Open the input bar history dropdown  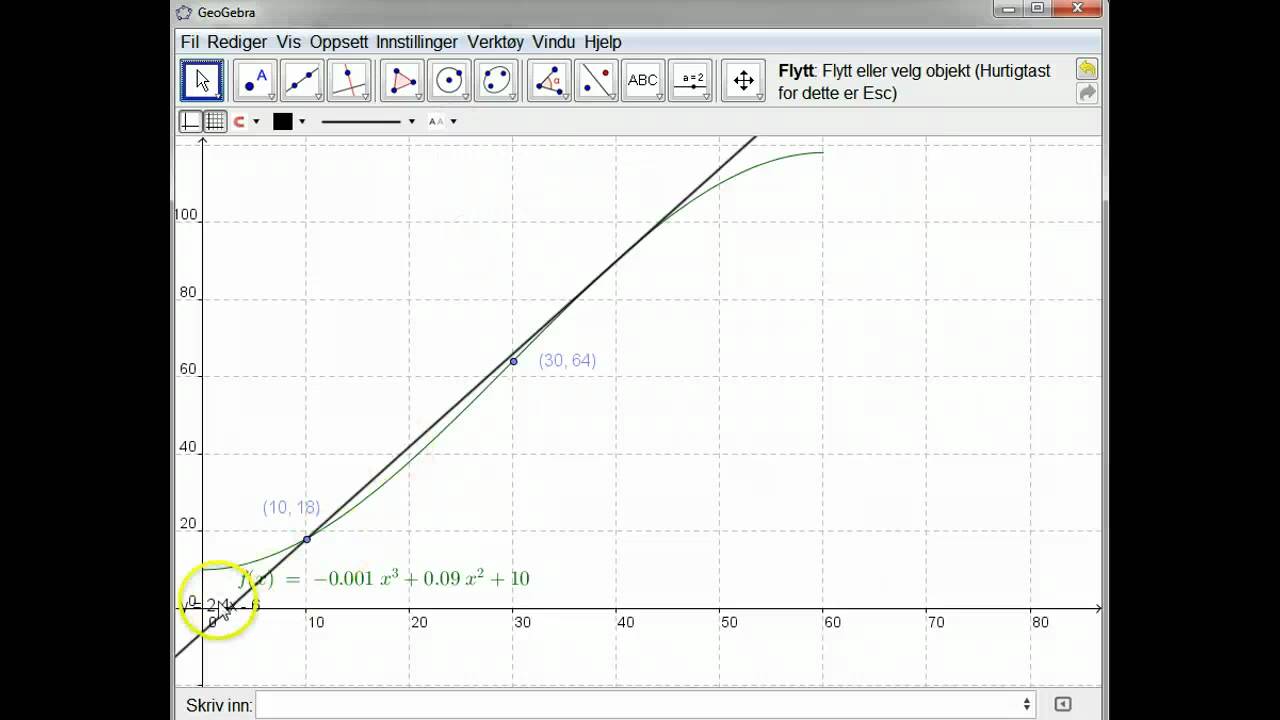pos(1027,705)
